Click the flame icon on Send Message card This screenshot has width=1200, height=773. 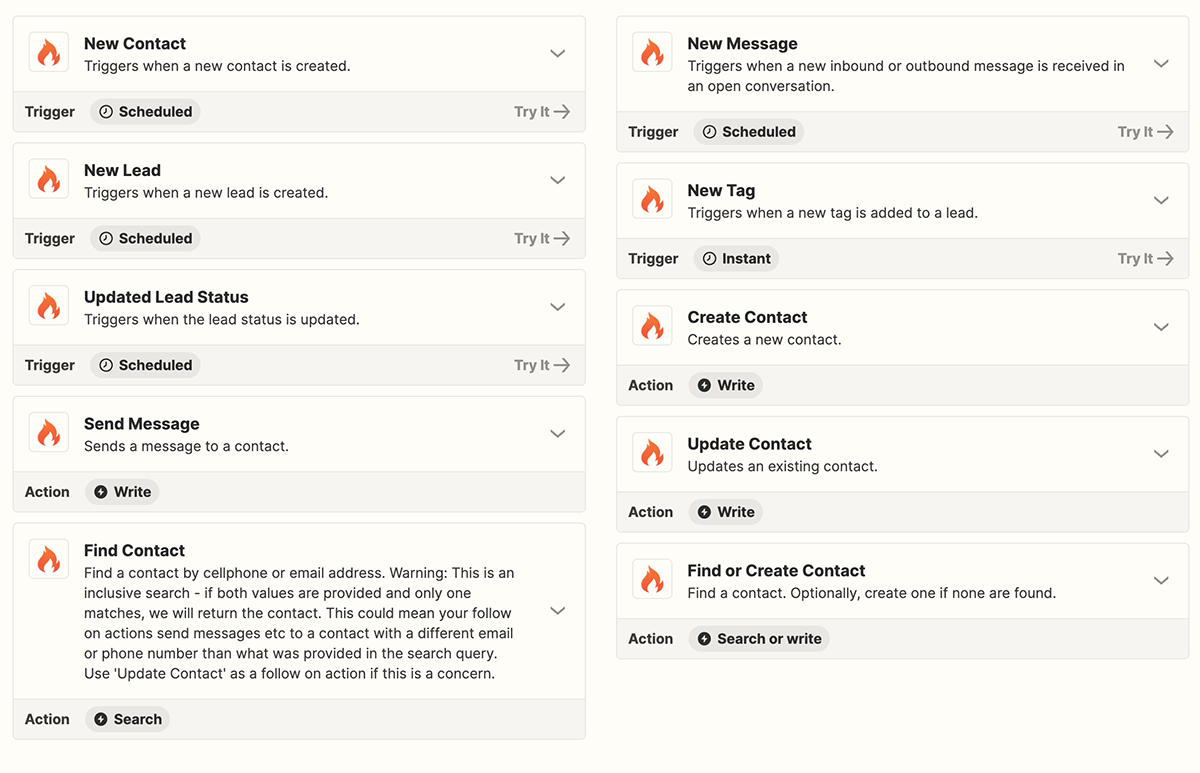pyautogui.click(x=49, y=433)
